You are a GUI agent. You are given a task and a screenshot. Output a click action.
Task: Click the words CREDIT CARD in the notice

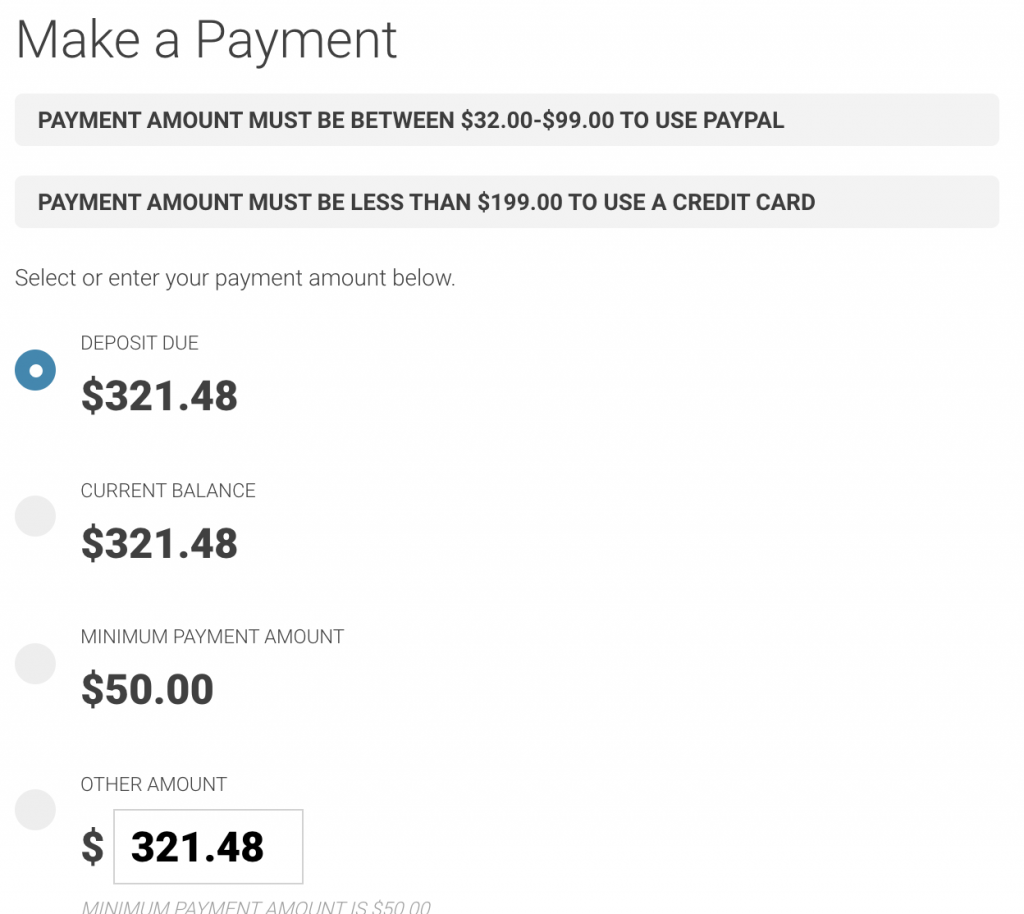coord(744,202)
